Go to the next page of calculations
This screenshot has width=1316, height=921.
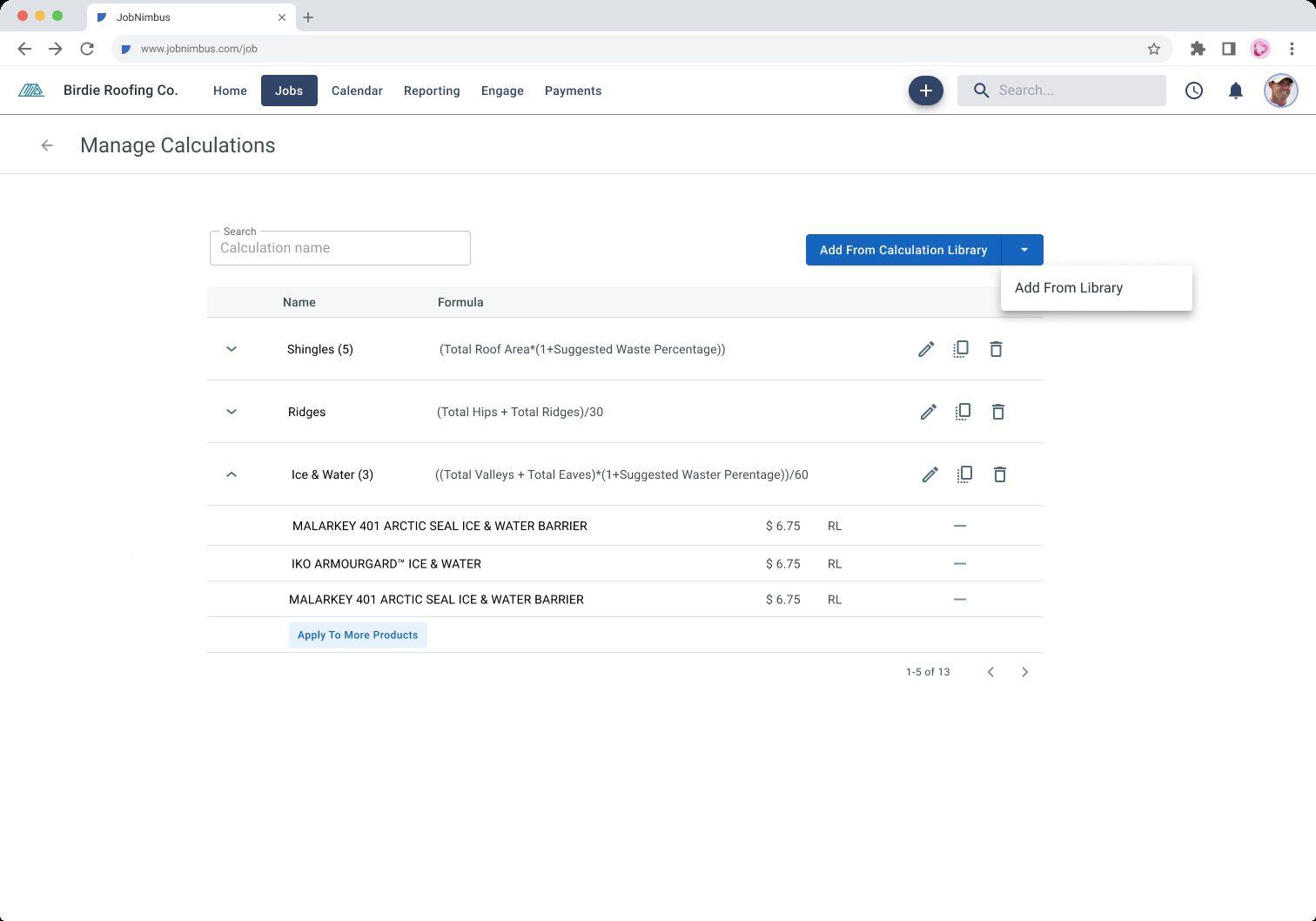click(x=1025, y=672)
